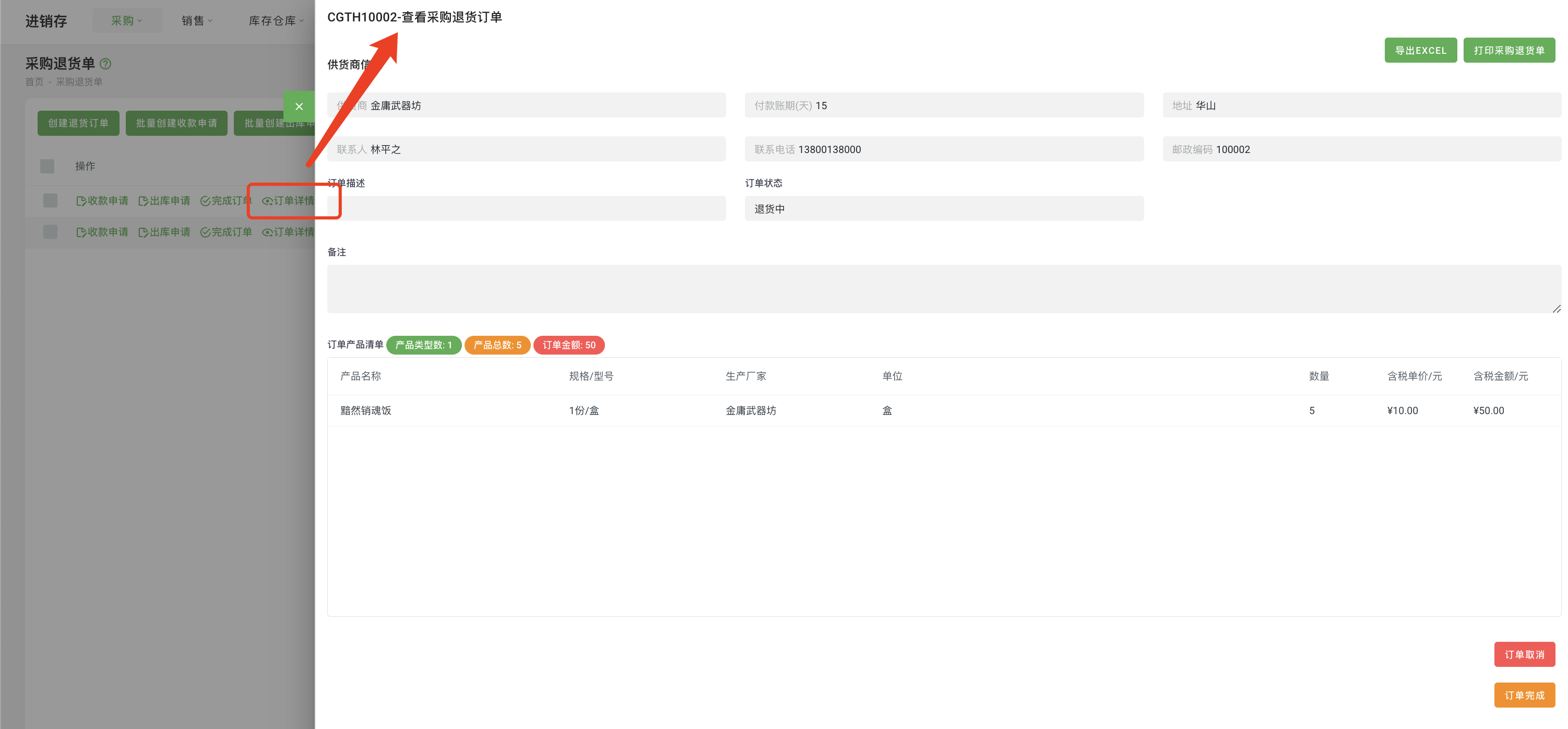The height and width of the screenshot is (729, 1568).
Task: Check the second return order's row checkbox
Action: [x=50, y=231]
